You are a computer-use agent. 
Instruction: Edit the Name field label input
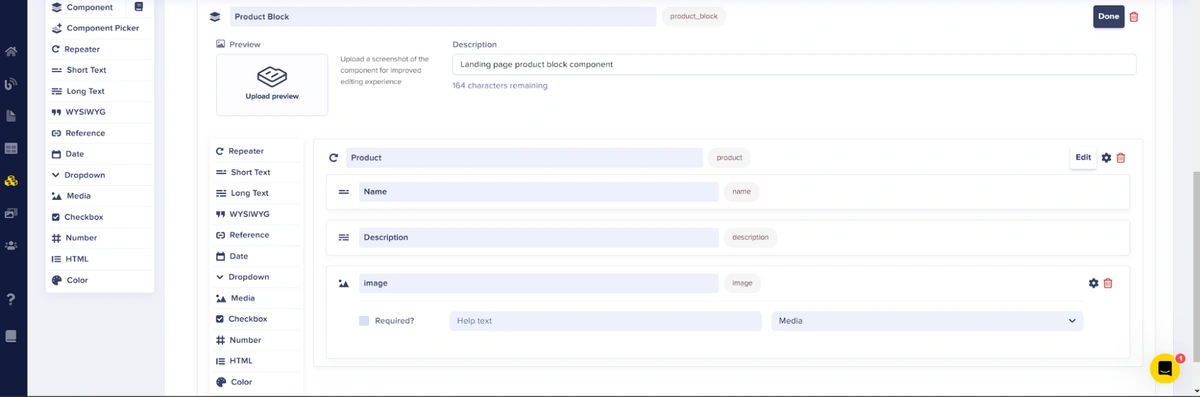[x=538, y=191]
